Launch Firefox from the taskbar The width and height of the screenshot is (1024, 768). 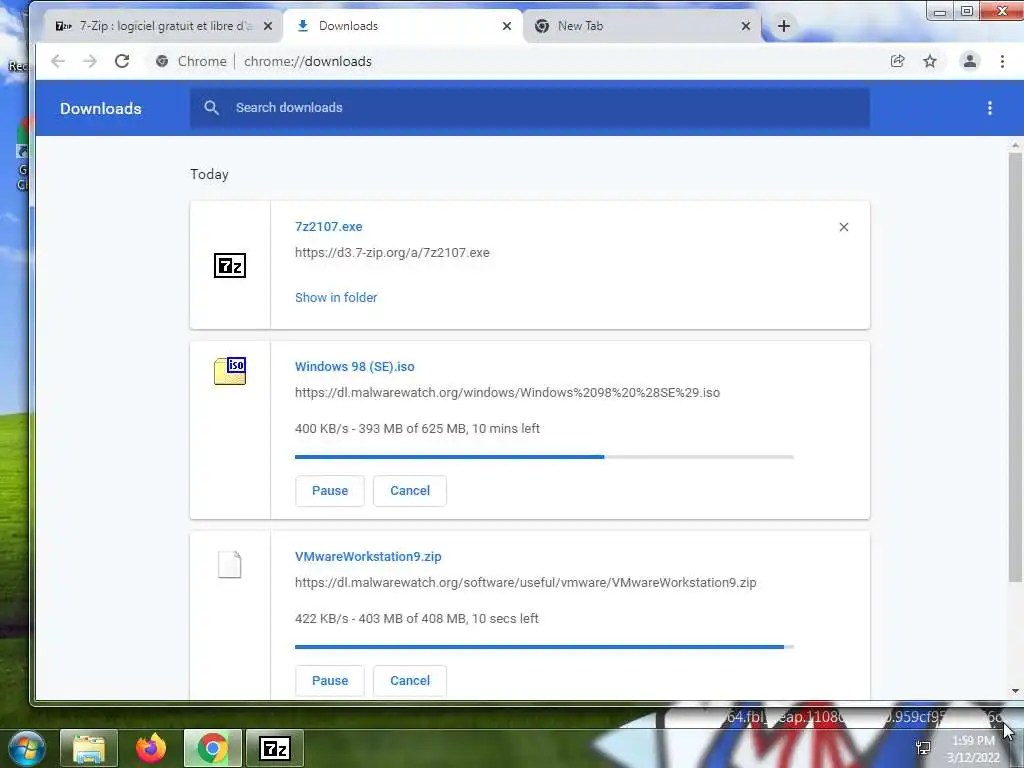pyautogui.click(x=151, y=748)
